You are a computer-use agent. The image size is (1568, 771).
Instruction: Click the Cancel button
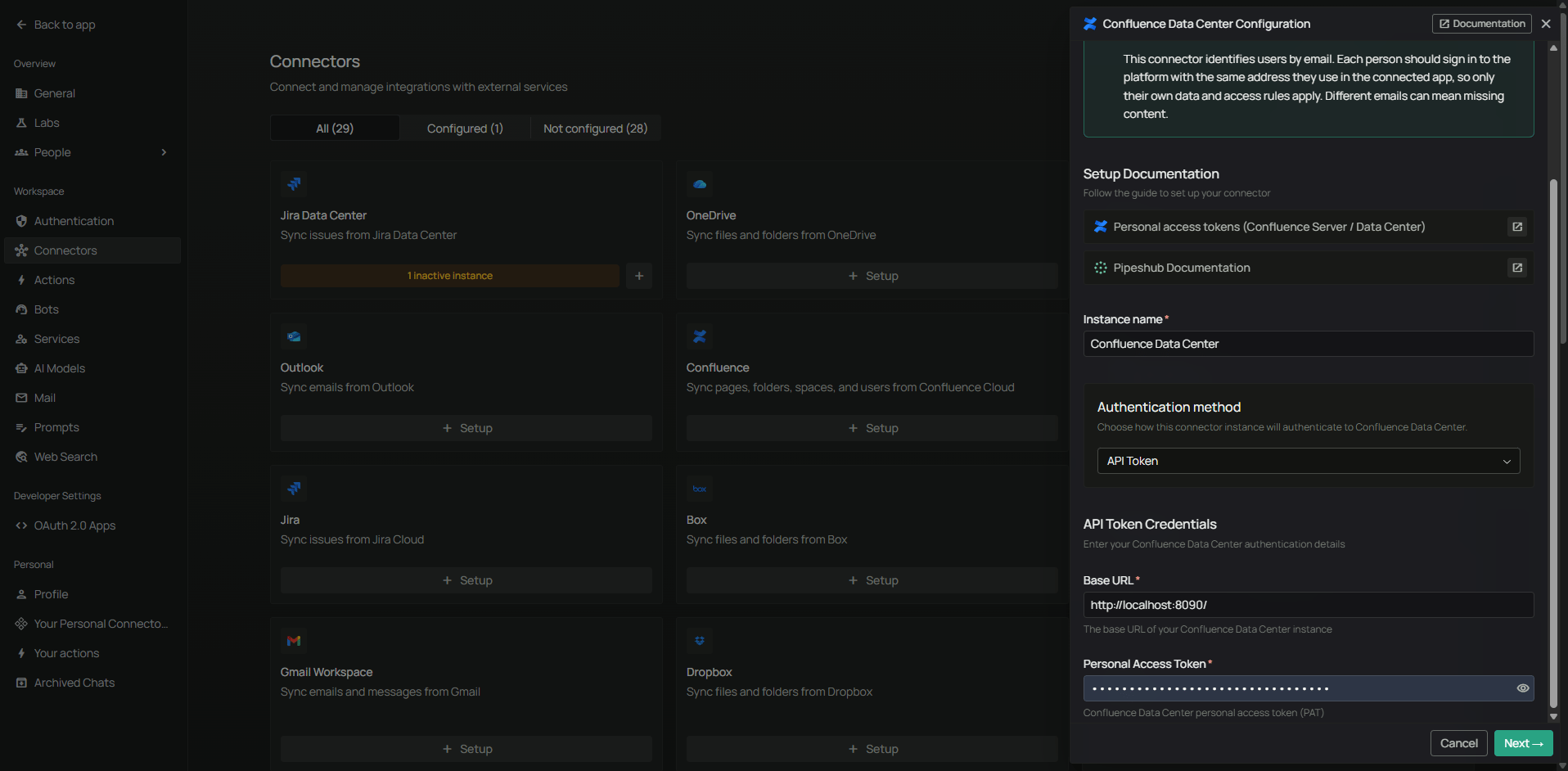1459,743
